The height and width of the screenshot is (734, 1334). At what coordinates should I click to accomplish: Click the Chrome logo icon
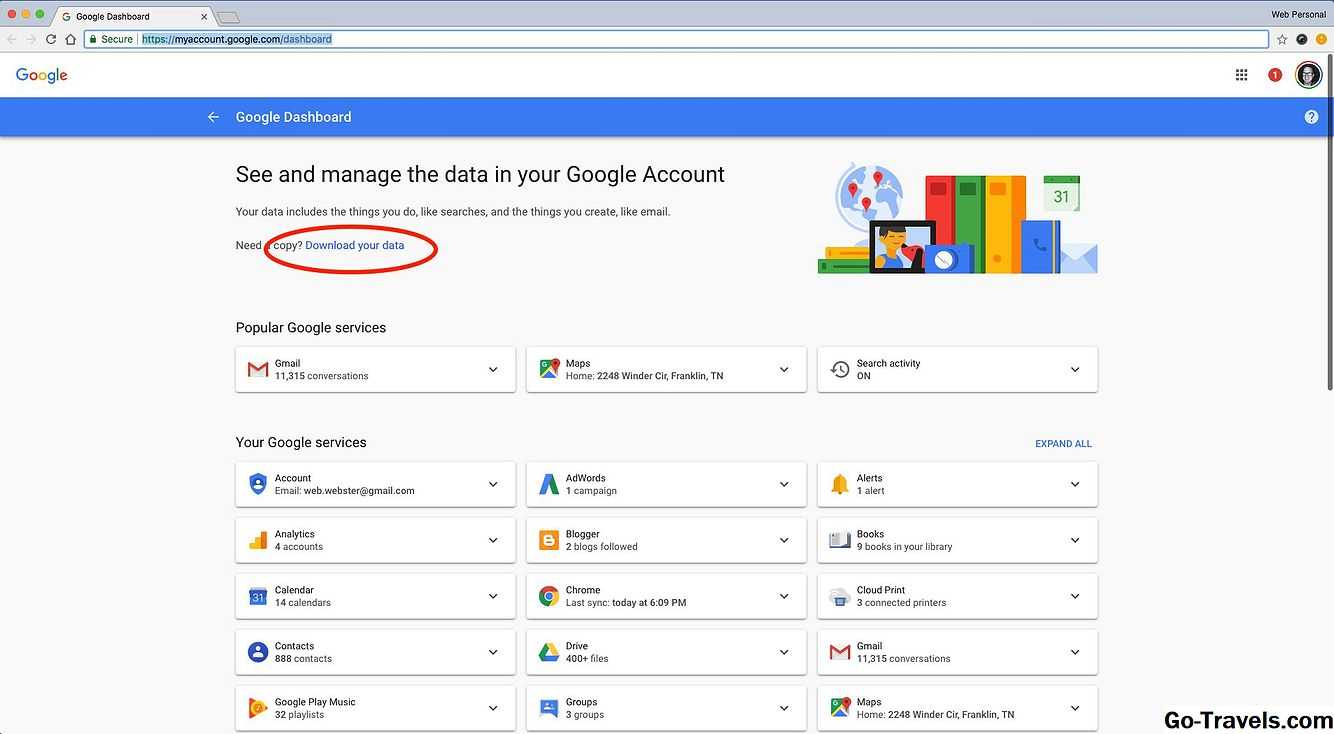(549, 596)
